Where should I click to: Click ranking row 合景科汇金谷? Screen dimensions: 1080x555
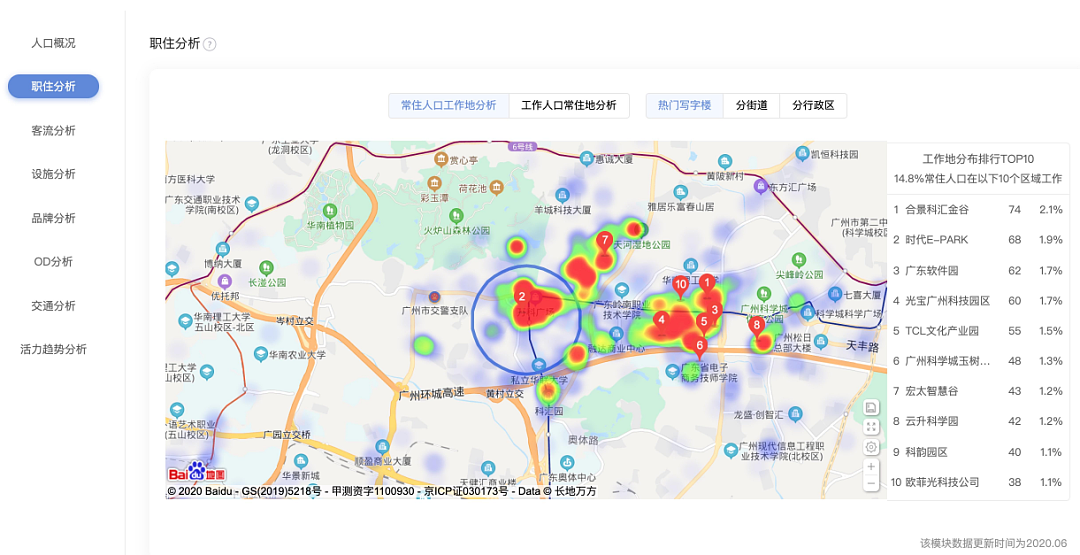pos(978,209)
